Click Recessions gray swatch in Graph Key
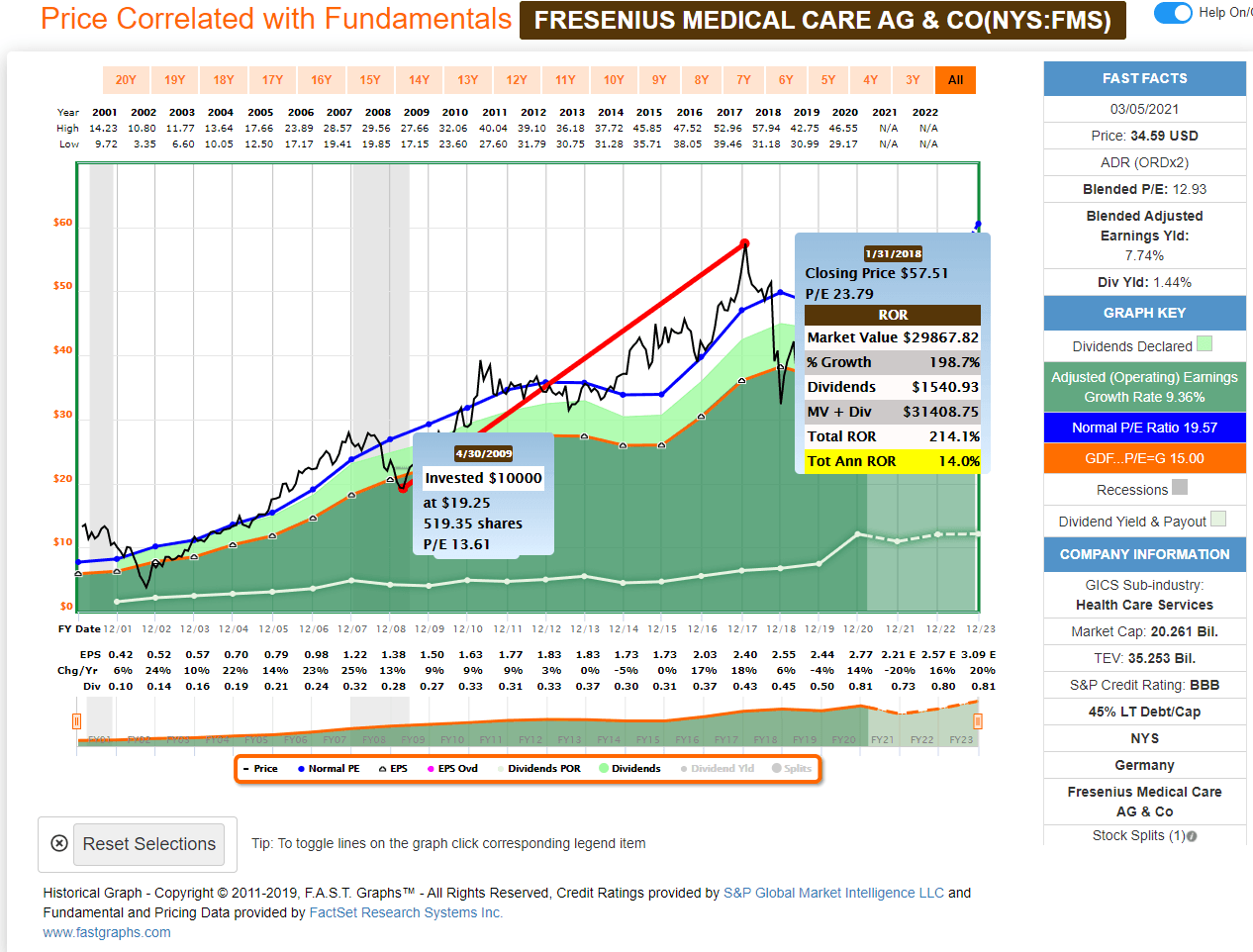1253x952 pixels. [1180, 487]
